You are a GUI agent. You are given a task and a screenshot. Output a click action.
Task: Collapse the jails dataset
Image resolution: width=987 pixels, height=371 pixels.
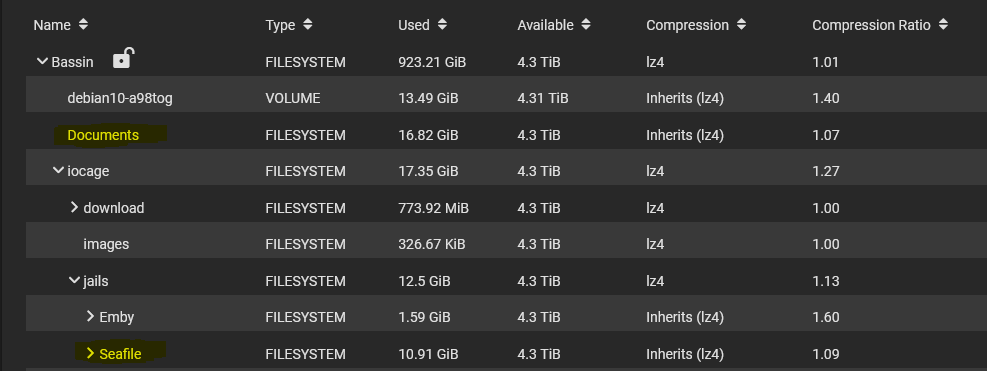74,280
